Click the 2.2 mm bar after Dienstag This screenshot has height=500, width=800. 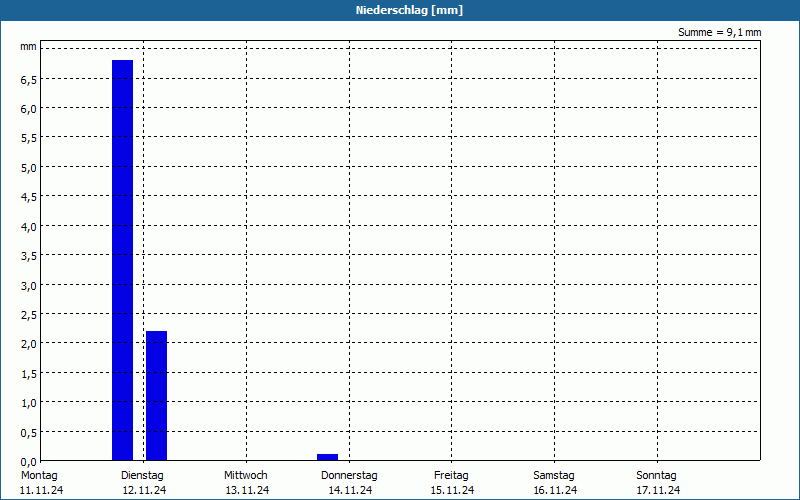click(x=157, y=395)
